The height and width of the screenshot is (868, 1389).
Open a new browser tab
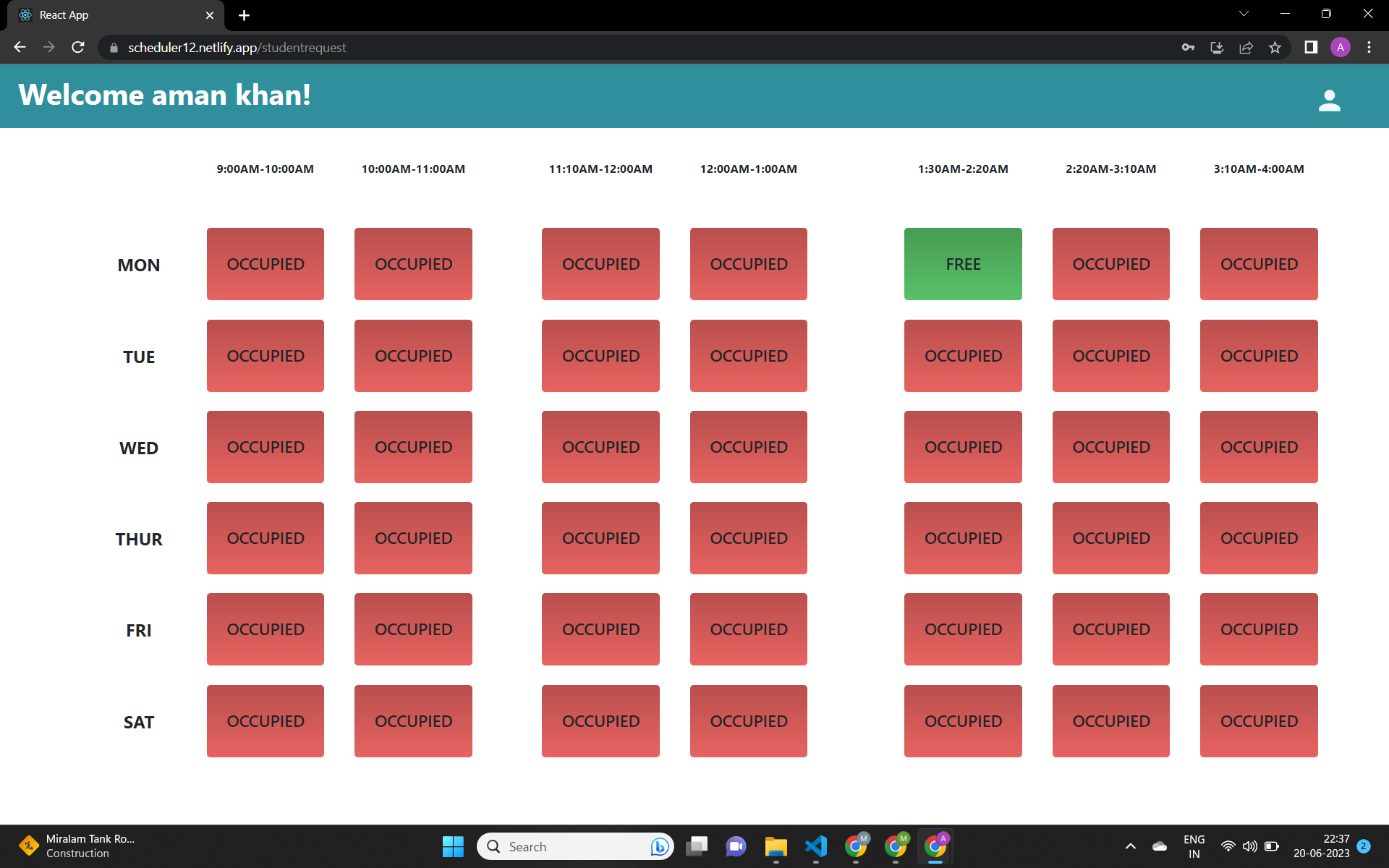click(244, 15)
